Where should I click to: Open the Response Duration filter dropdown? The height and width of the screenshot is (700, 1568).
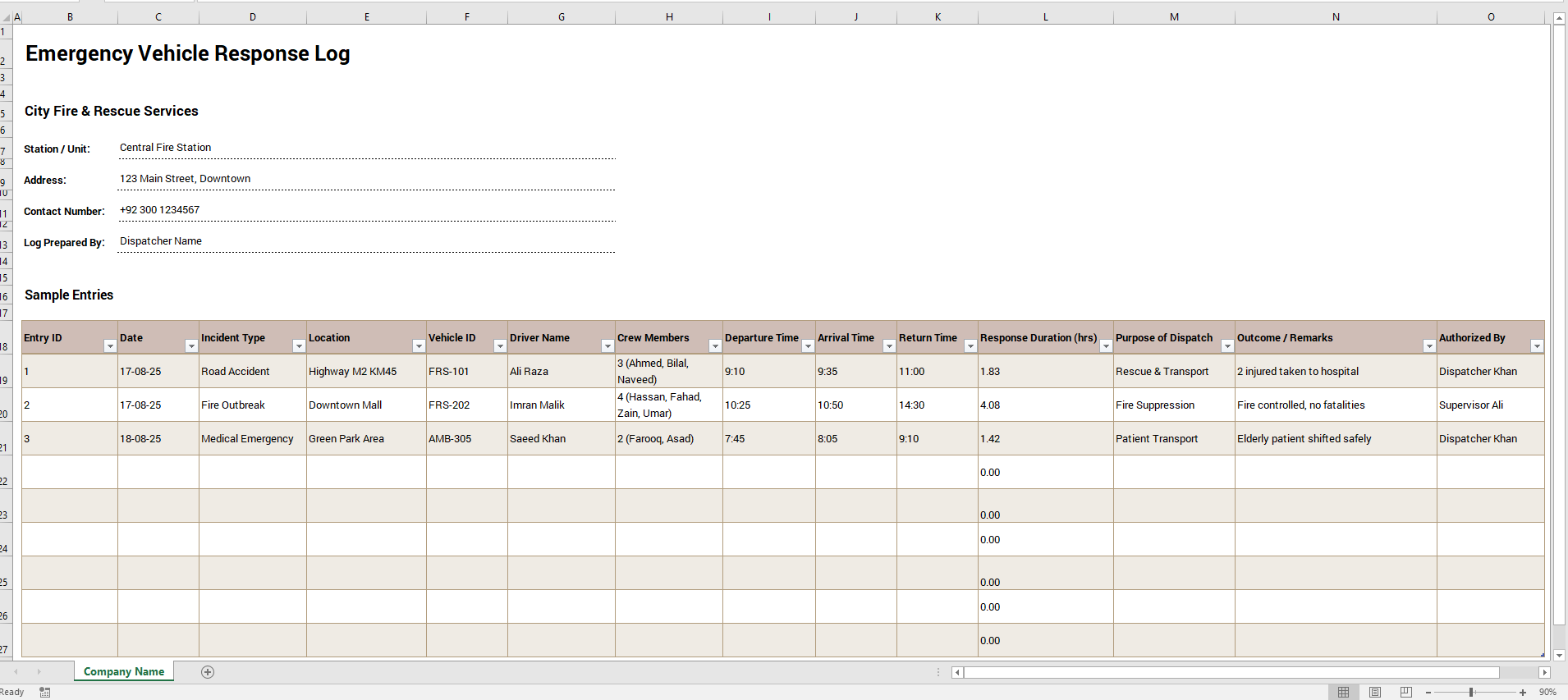1106,346
